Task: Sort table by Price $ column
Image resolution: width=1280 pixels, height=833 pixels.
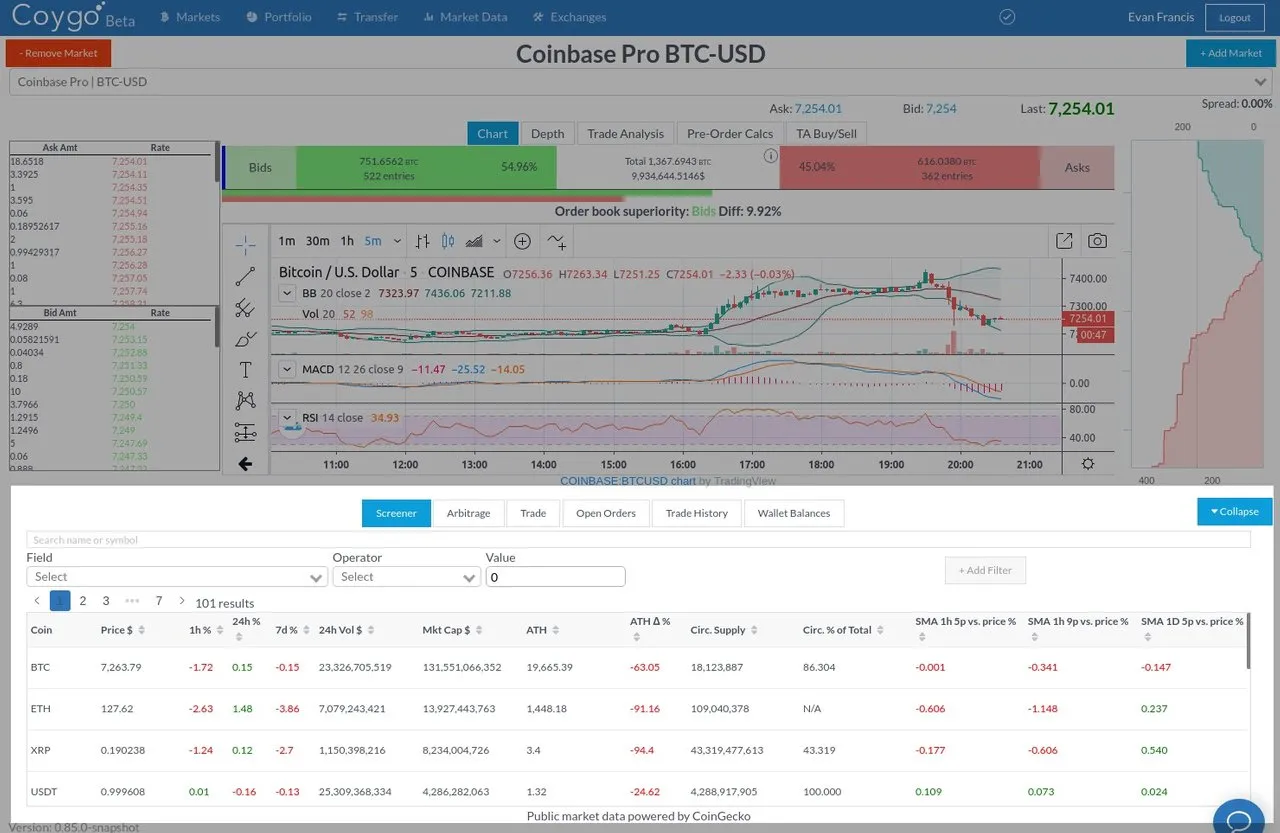Action: click(x=122, y=630)
